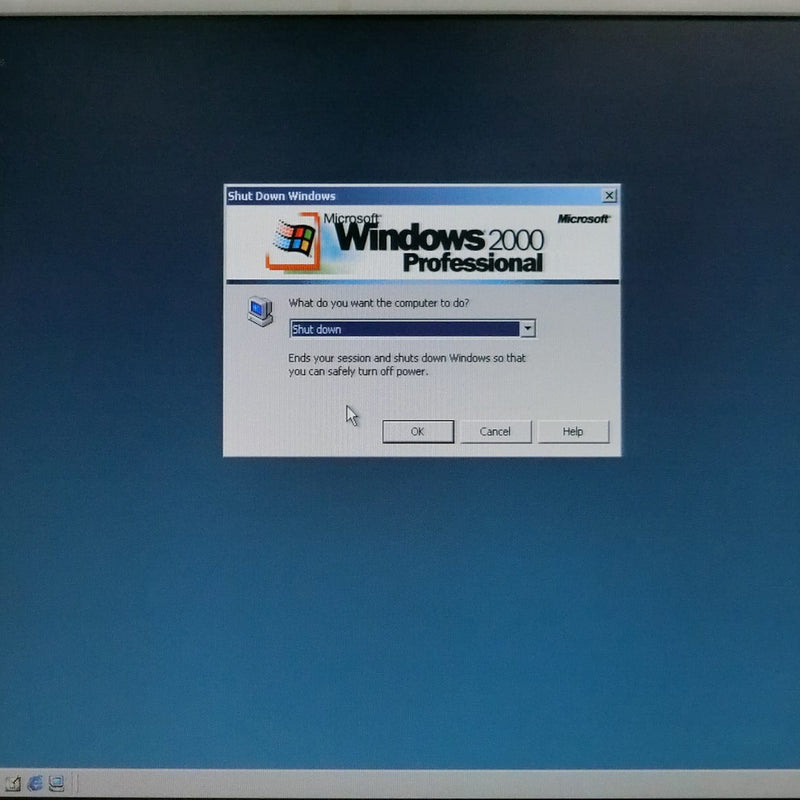Click Quick Launch icon right of Internet Explorer
800x800 pixels.
(x=58, y=782)
